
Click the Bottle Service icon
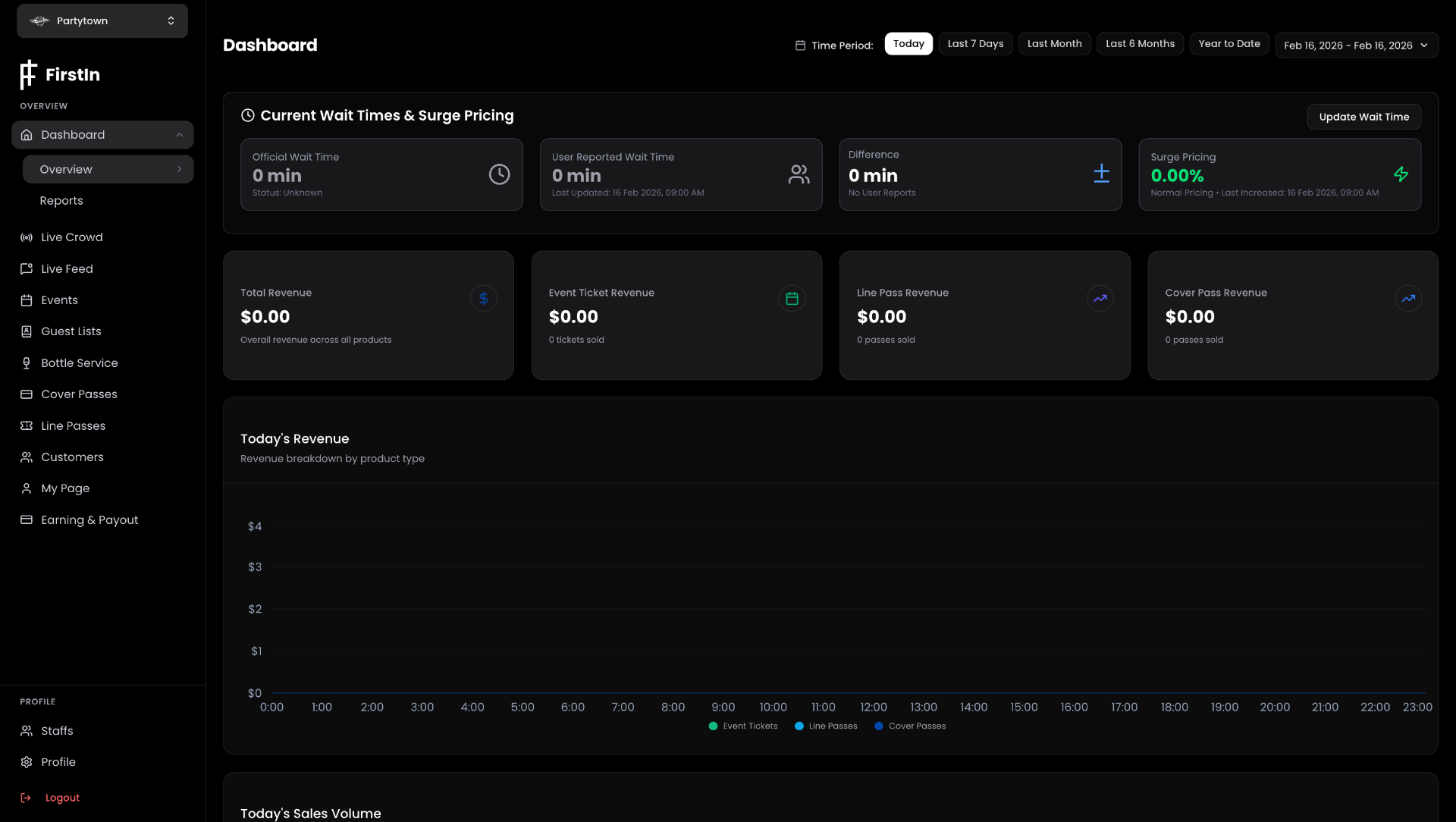[x=27, y=362]
